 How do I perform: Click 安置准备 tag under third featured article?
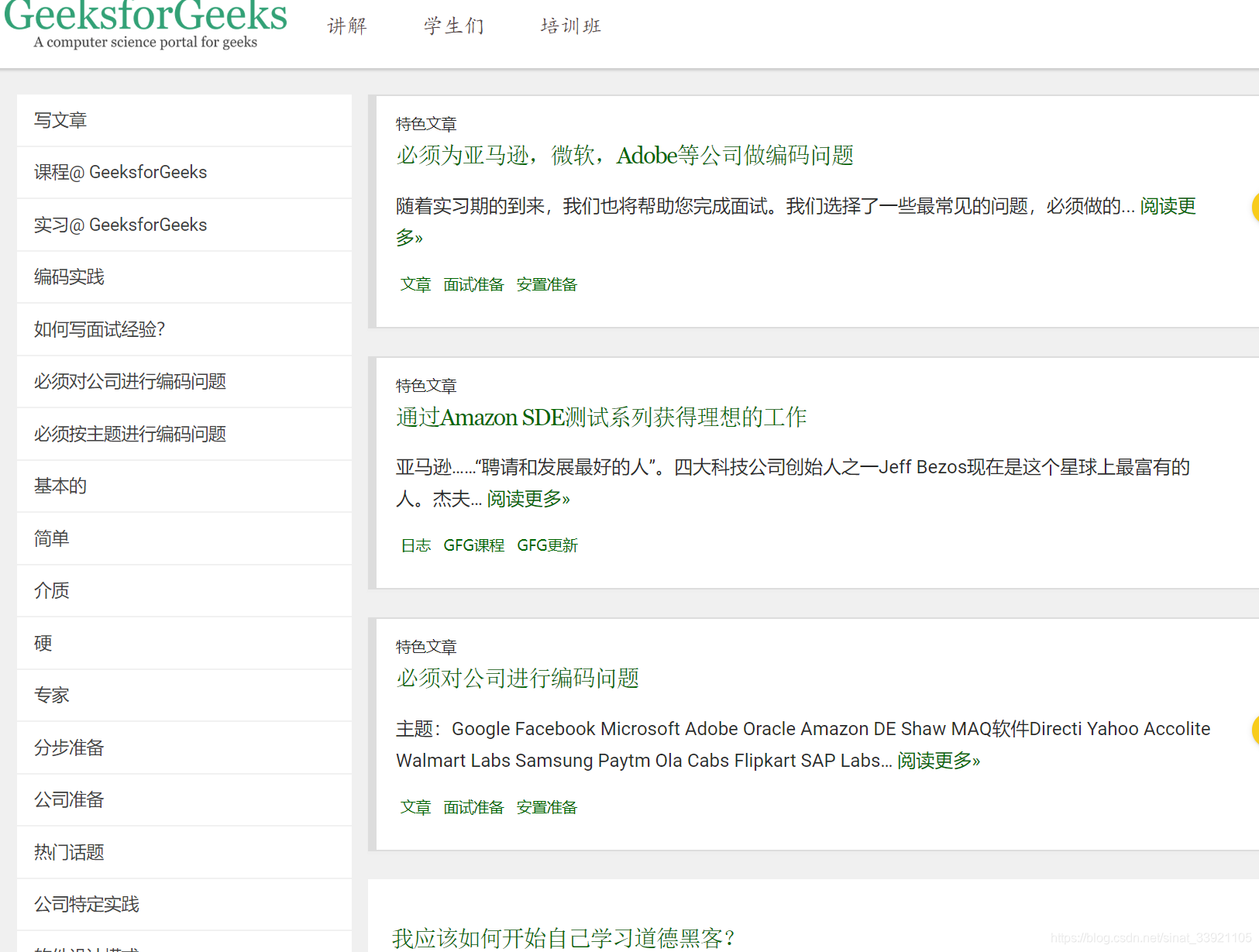click(547, 807)
